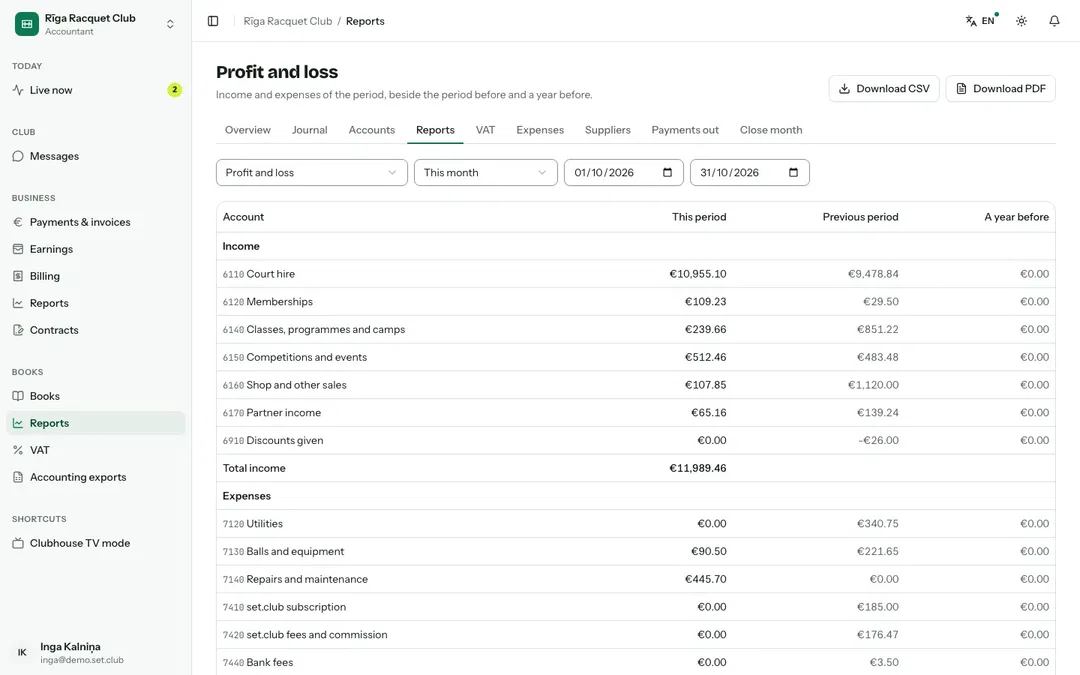Click the Messages speech bubble icon

click(18, 156)
